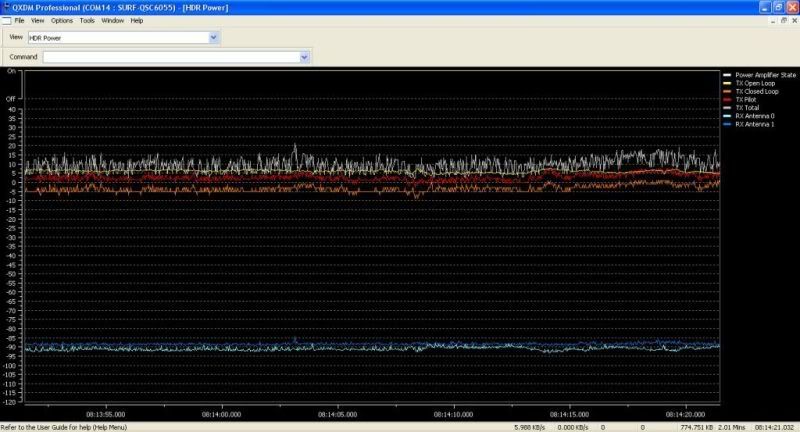The height and width of the screenshot is (432, 800).
Task: Click the 08:13:55.000 time axis label
Action: (106, 415)
